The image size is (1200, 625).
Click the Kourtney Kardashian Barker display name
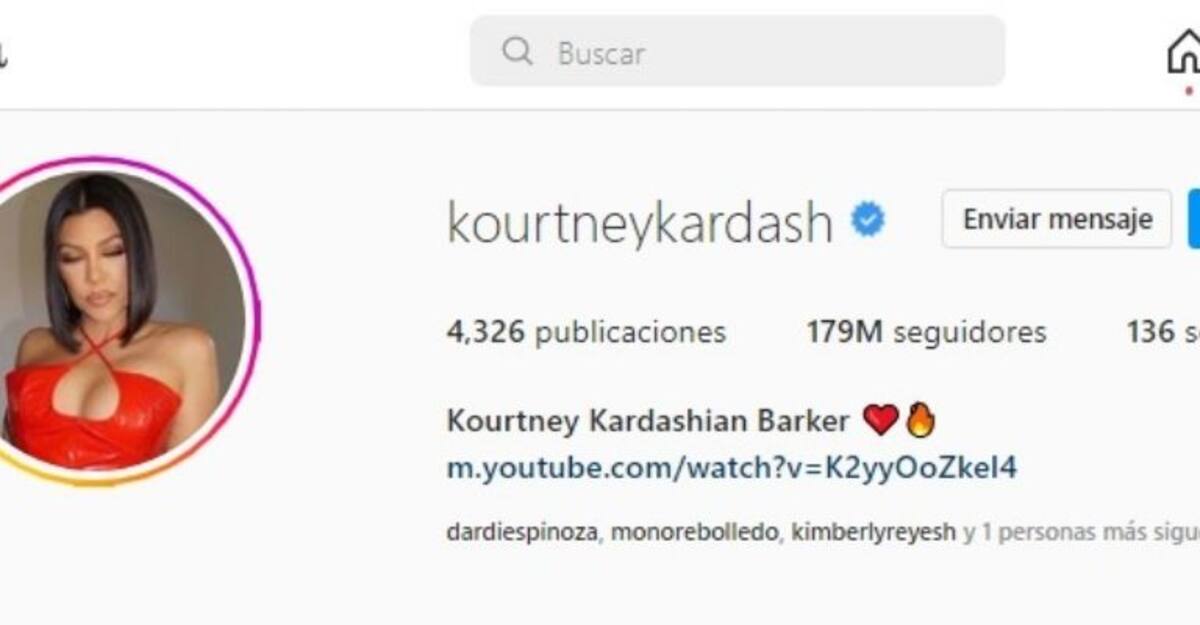647,421
